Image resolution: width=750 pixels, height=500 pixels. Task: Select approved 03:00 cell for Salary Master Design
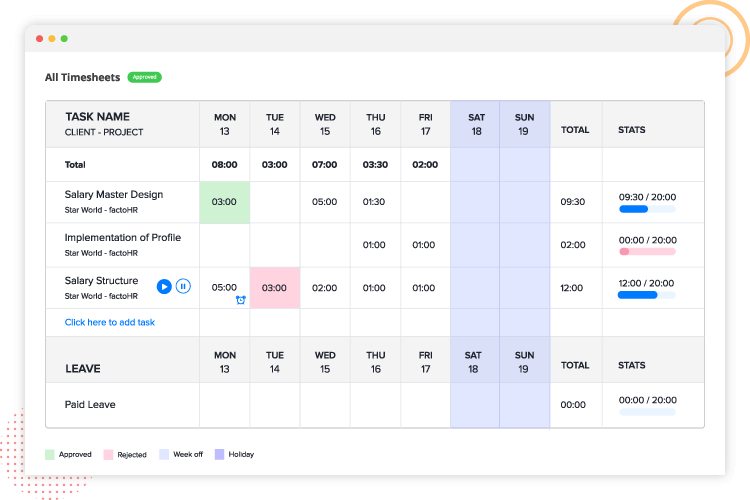click(224, 202)
